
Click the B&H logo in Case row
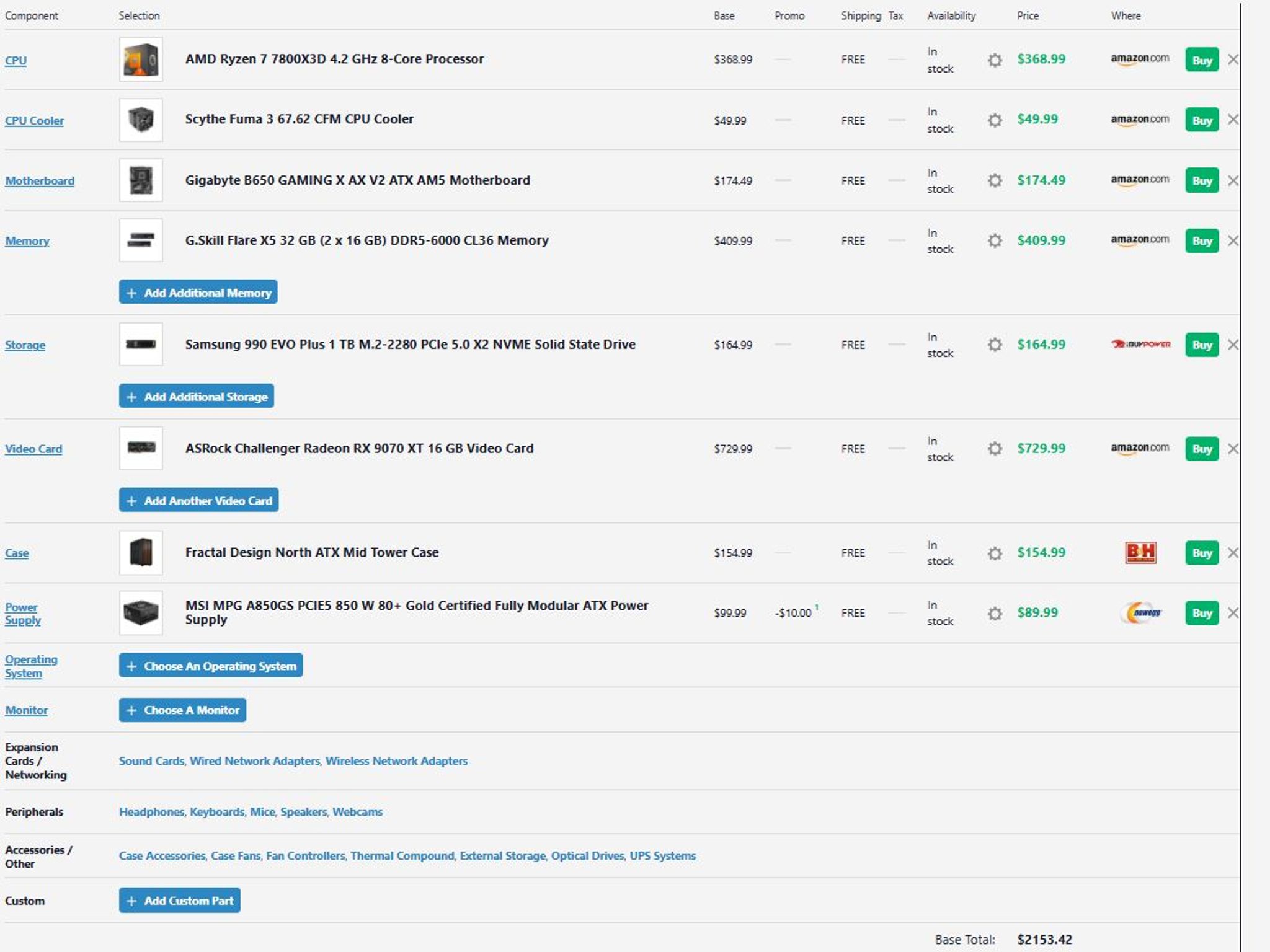pos(1140,552)
